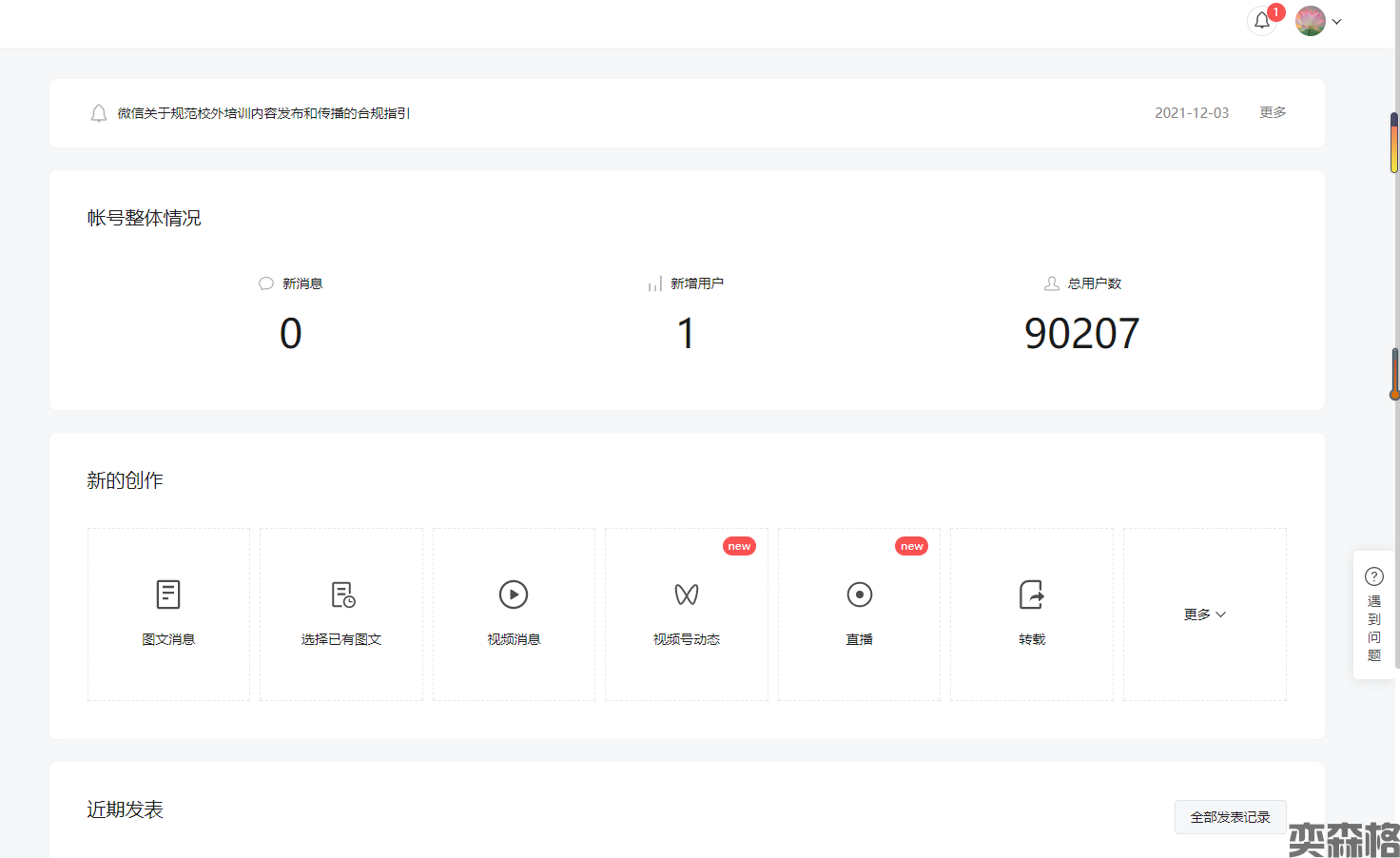Image resolution: width=1400 pixels, height=858 pixels.
Task: Start 直播 using the record icon
Action: 859,595
